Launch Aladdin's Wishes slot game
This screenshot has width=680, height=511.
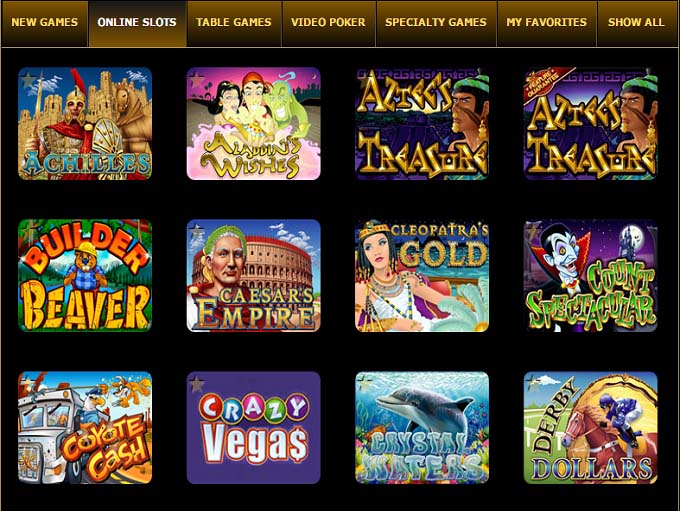[x=254, y=124]
